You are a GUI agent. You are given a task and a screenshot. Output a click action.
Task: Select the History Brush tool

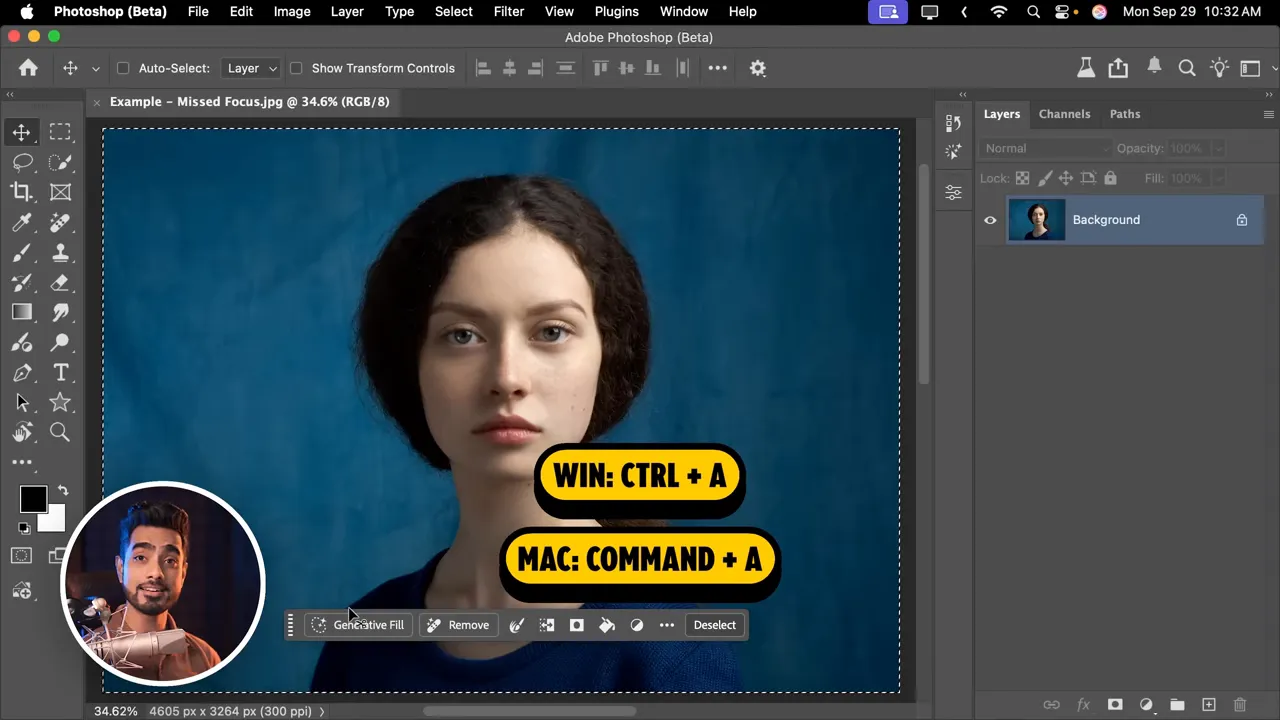pos(21,283)
